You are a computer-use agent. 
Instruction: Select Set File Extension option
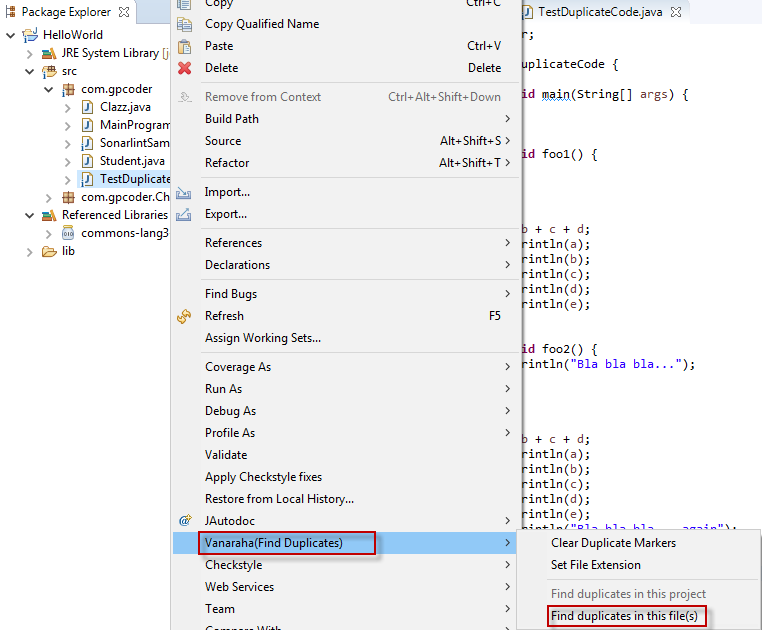pyautogui.click(x=595, y=565)
